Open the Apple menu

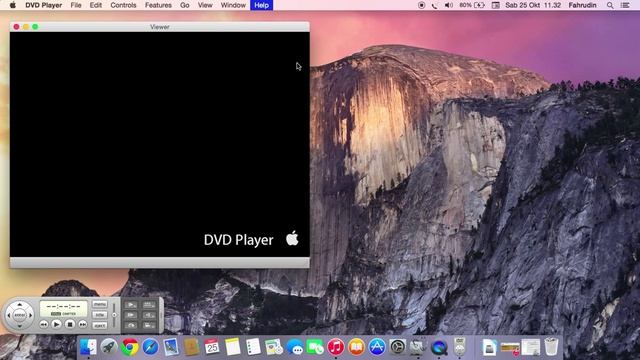13,5
